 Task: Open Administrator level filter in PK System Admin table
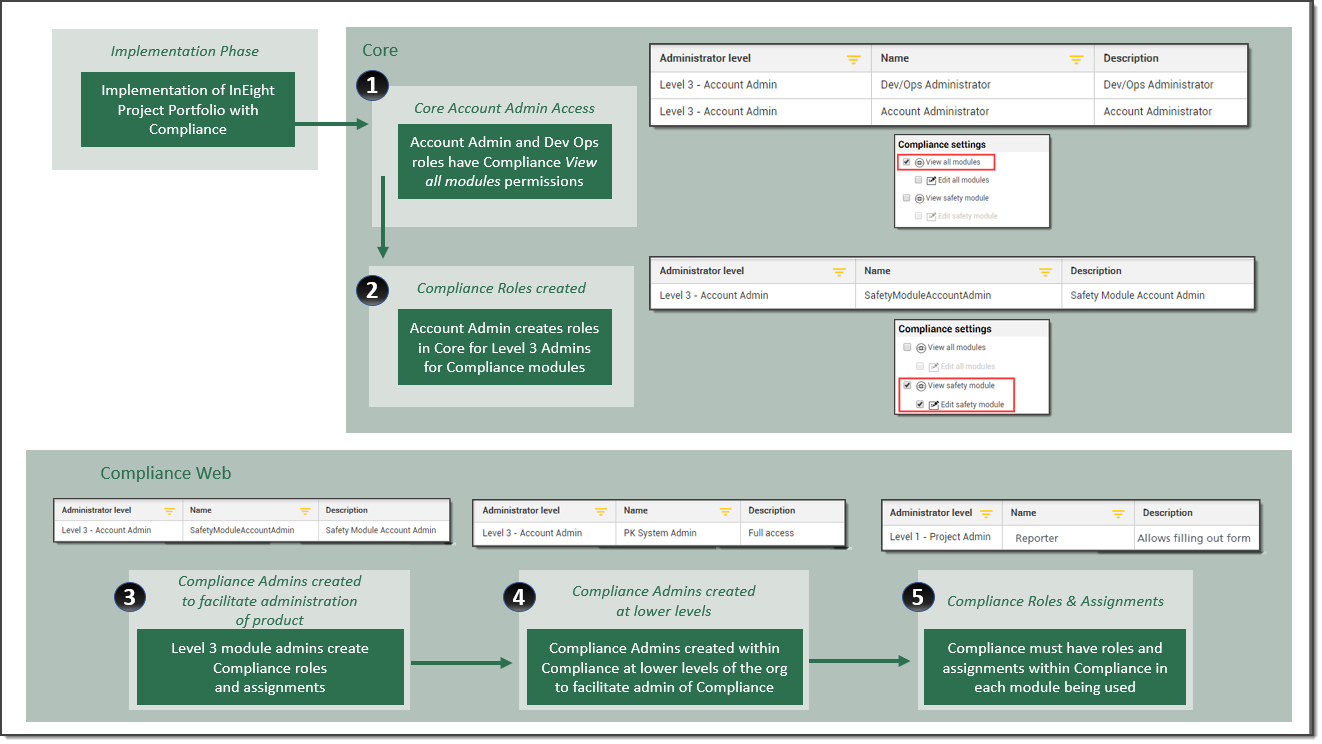(600, 511)
